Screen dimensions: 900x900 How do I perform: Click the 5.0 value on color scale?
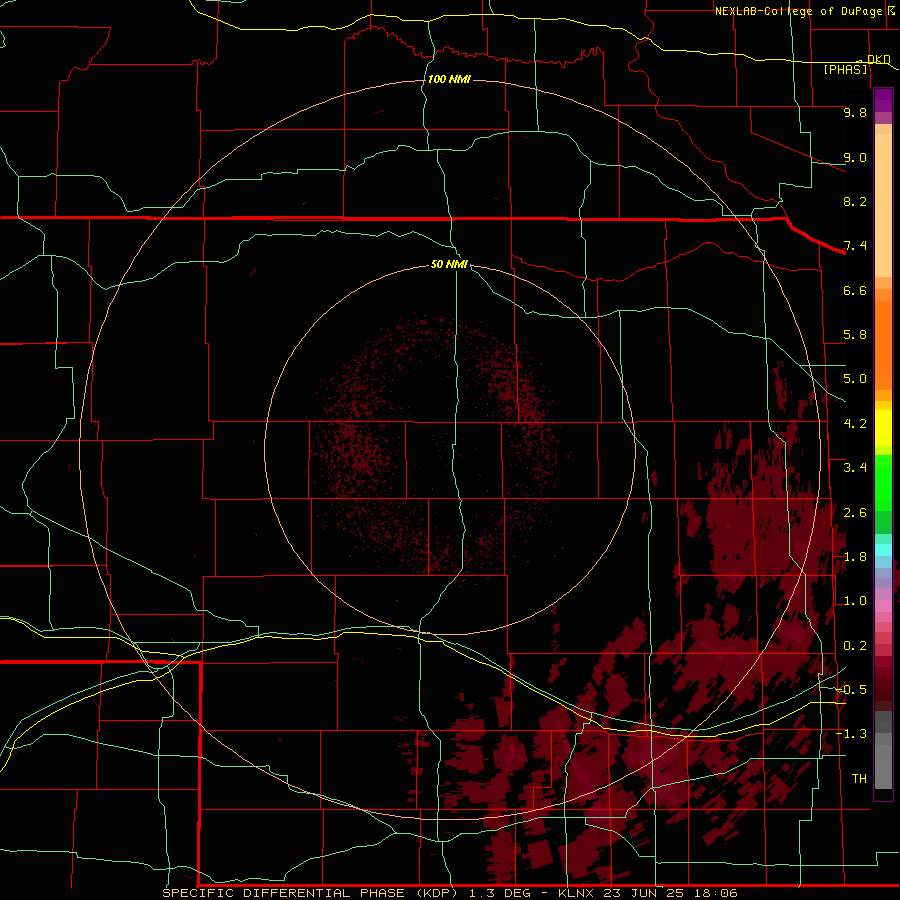pyautogui.click(x=855, y=379)
